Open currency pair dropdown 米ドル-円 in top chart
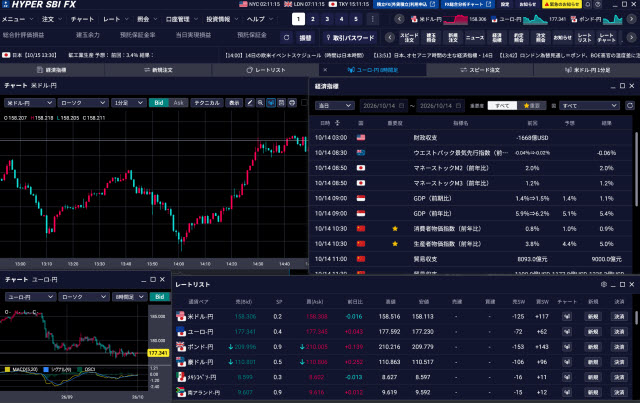This screenshot has height=403, width=640. point(29,103)
